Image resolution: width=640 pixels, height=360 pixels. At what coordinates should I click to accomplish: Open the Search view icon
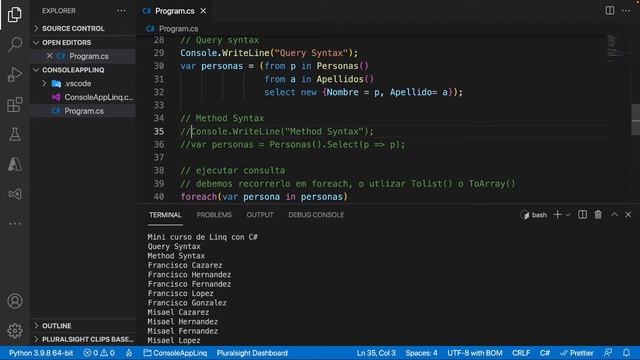point(15,44)
